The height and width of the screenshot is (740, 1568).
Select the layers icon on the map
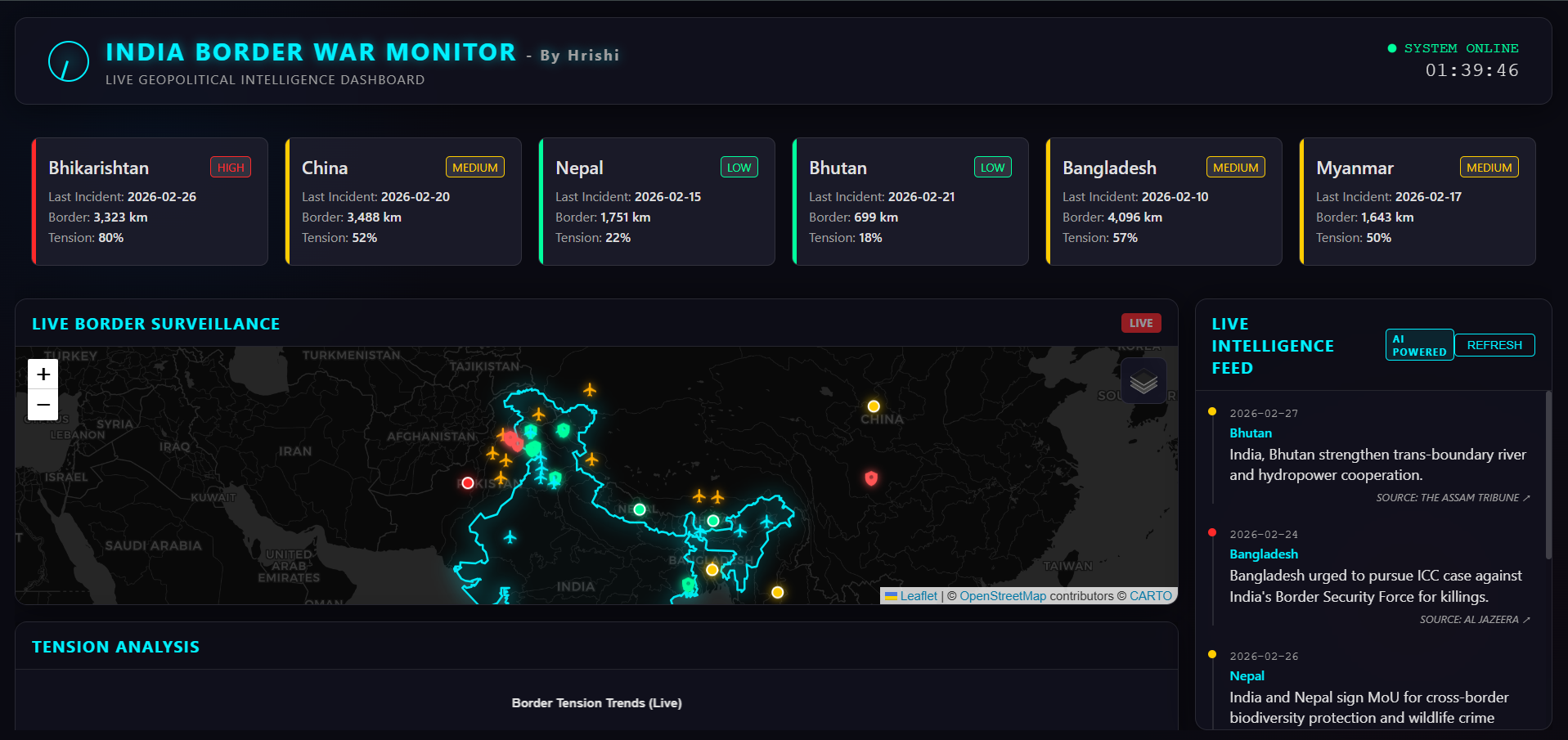[1143, 380]
